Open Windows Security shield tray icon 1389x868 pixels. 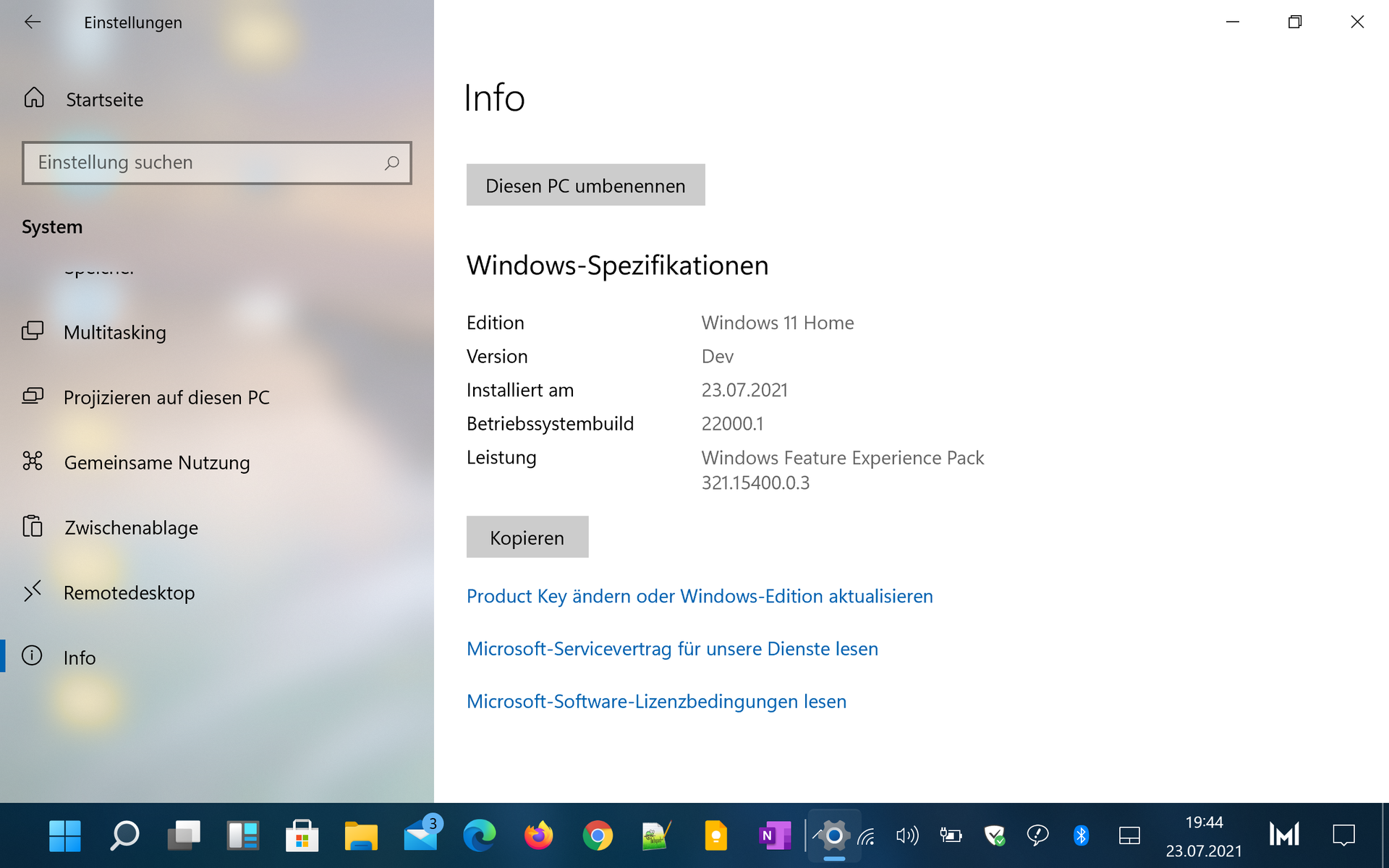995,837
